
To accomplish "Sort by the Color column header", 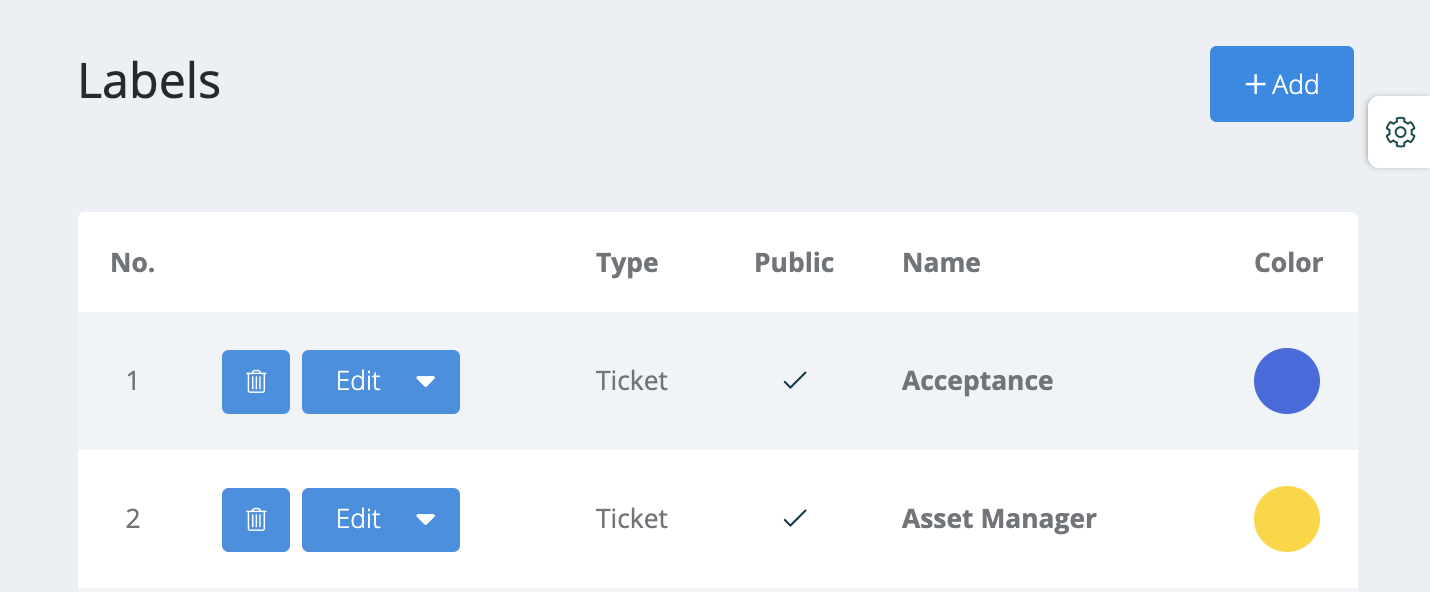I will pos(1288,263).
